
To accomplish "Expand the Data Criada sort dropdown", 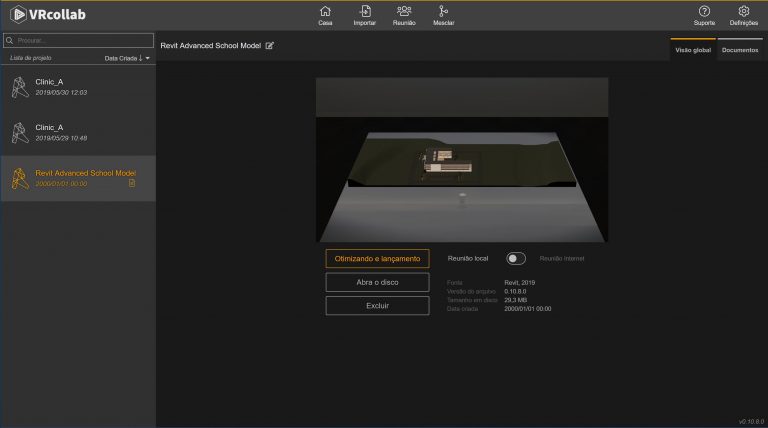I will [147, 58].
